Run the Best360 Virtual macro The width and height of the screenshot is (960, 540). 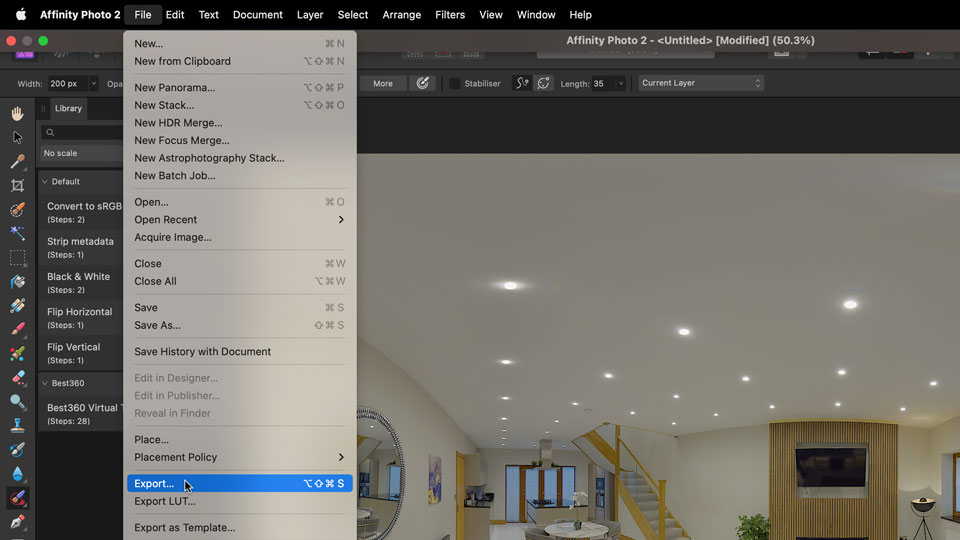[x=81, y=414]
